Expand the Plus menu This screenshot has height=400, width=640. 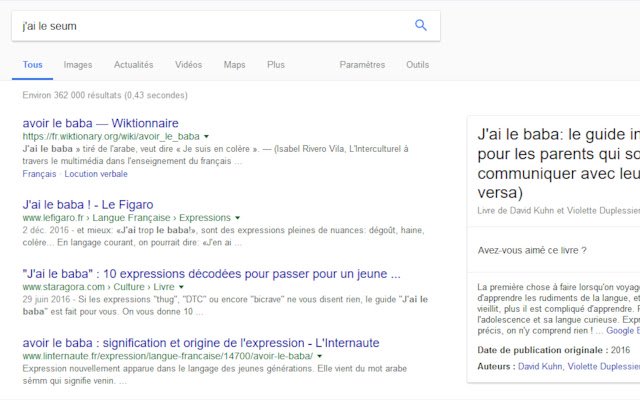(276, 64)
